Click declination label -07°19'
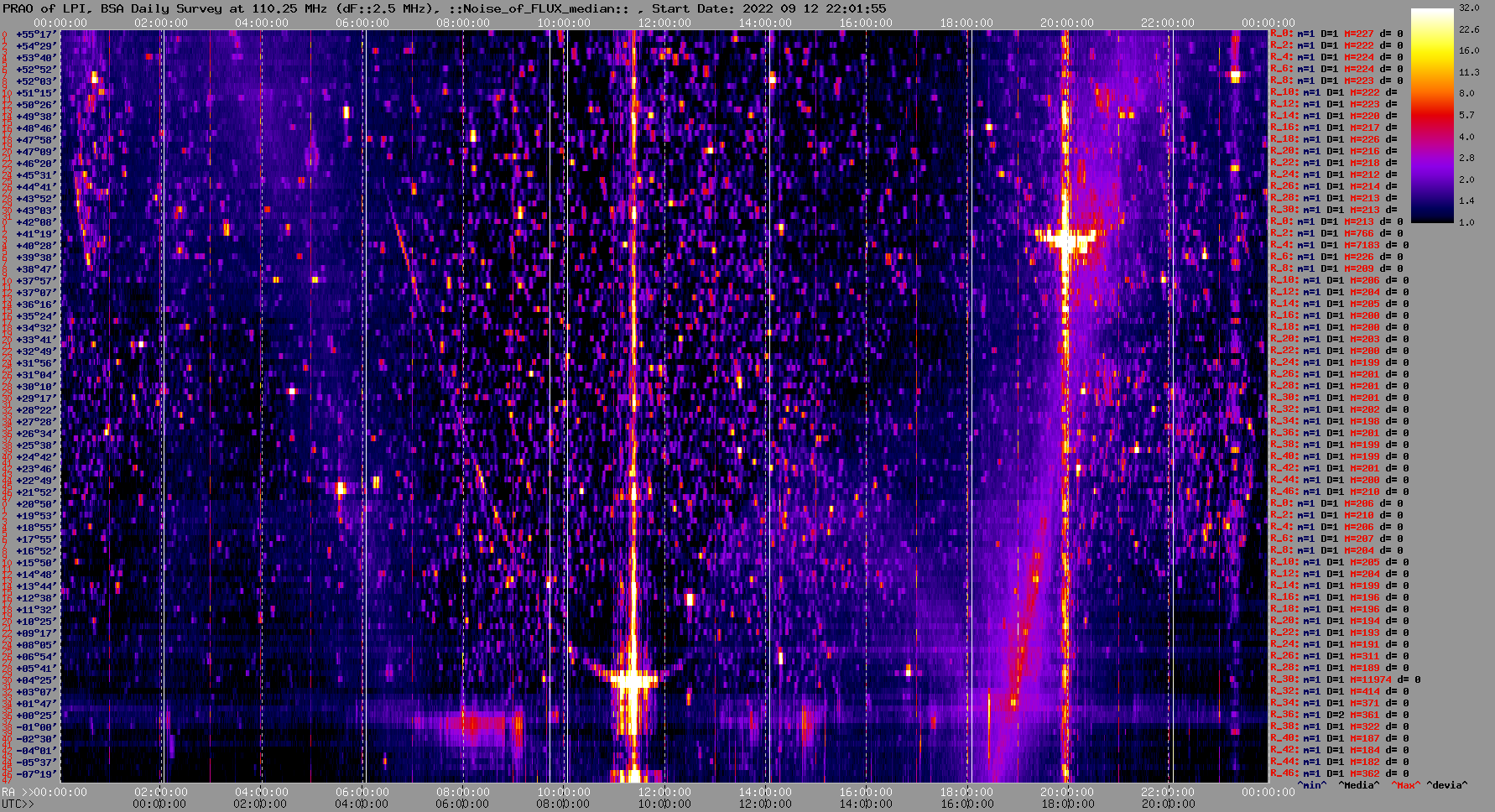 36,773
